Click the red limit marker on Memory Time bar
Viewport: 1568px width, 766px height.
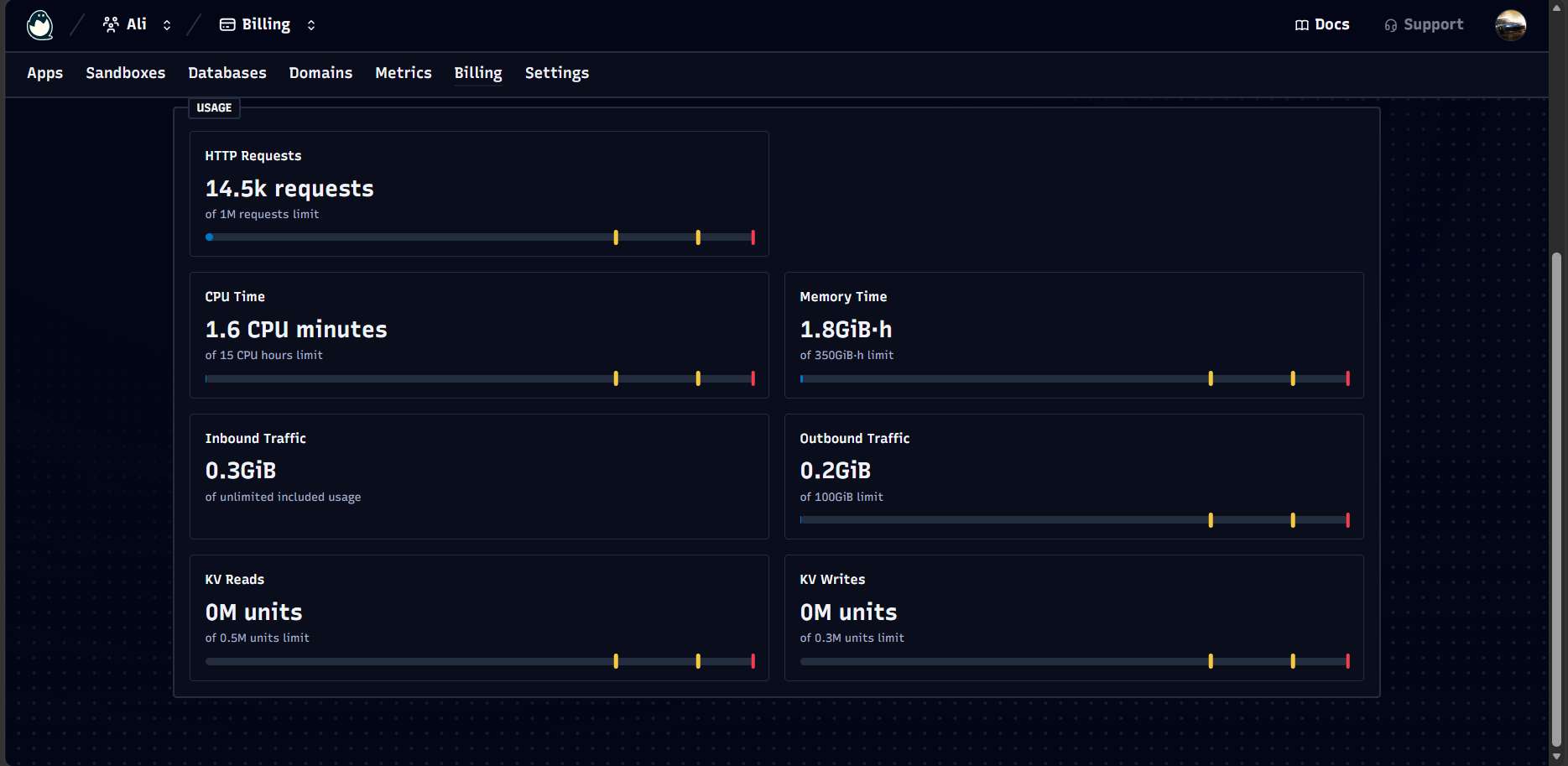[x=1347, y=378]
